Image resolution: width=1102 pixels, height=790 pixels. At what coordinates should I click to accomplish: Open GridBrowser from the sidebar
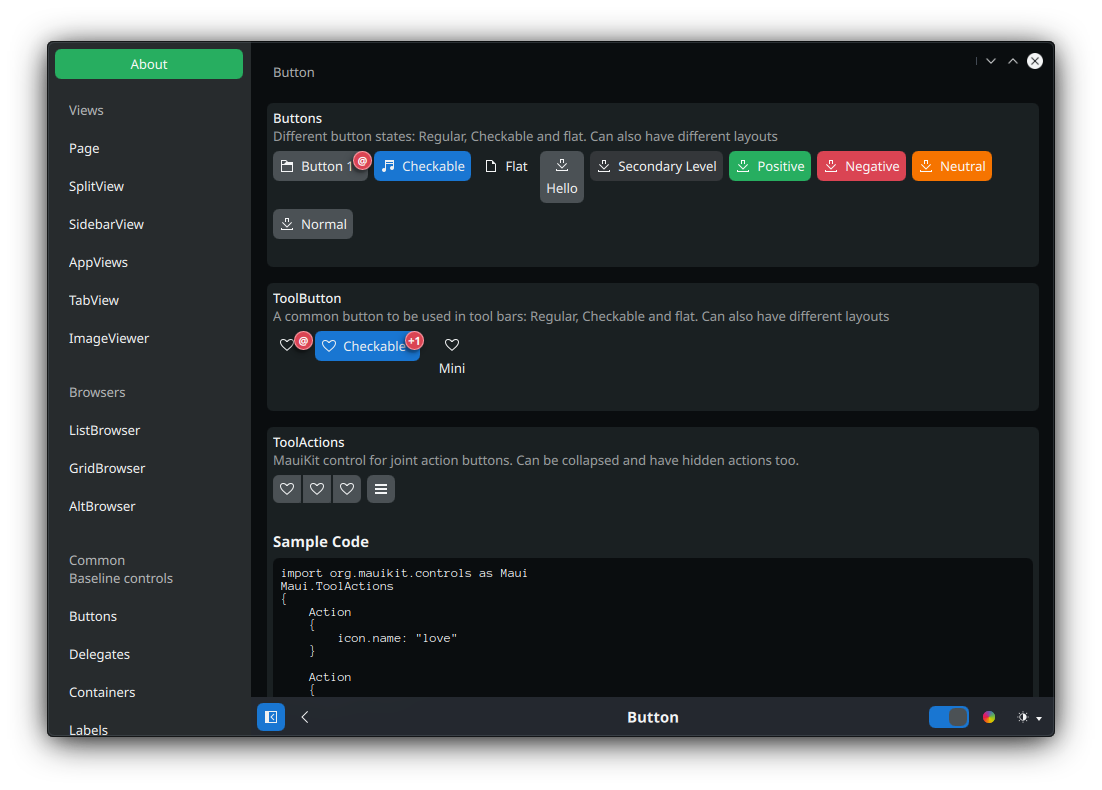149,468
